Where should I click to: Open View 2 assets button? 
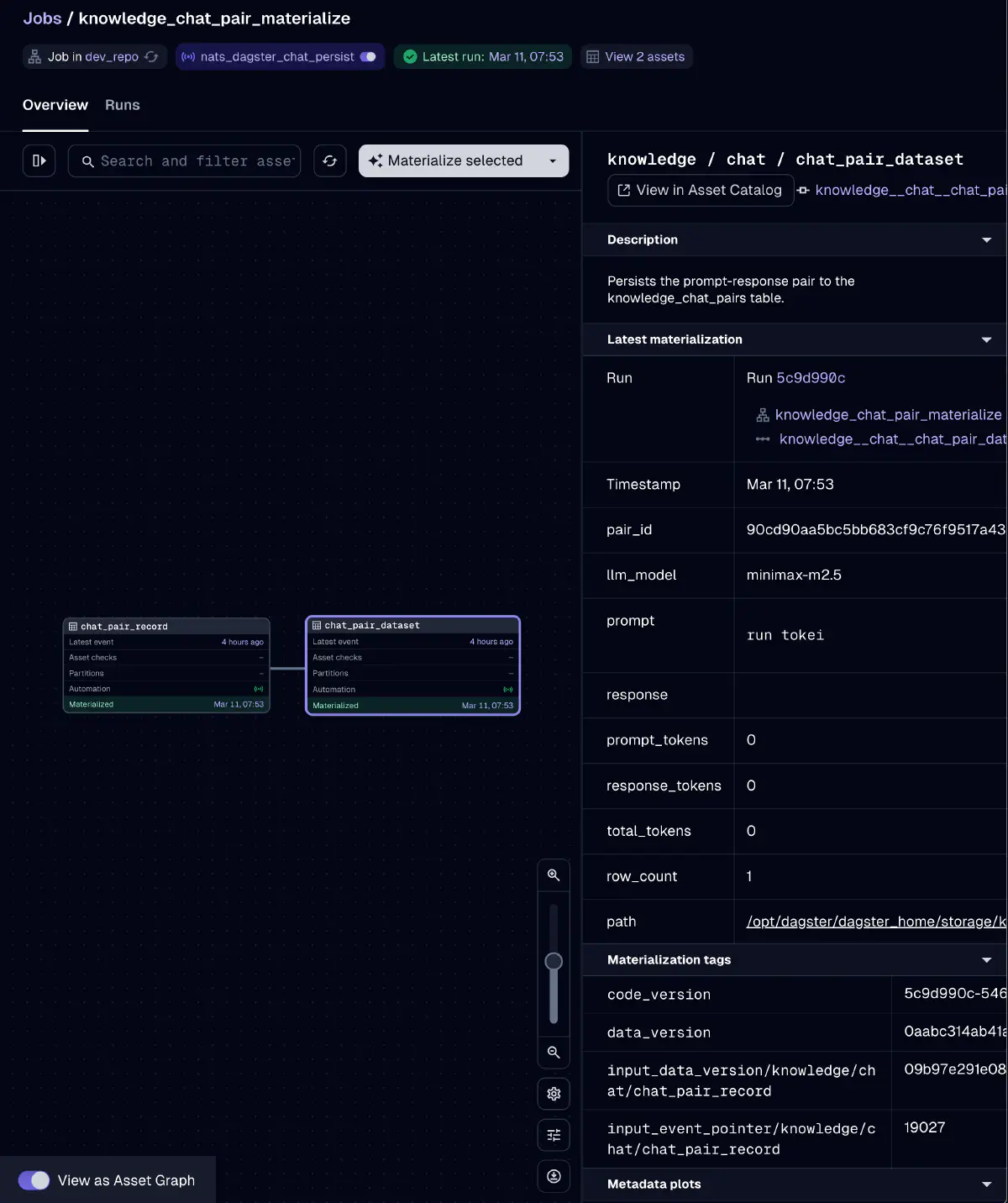click(636, 57)
